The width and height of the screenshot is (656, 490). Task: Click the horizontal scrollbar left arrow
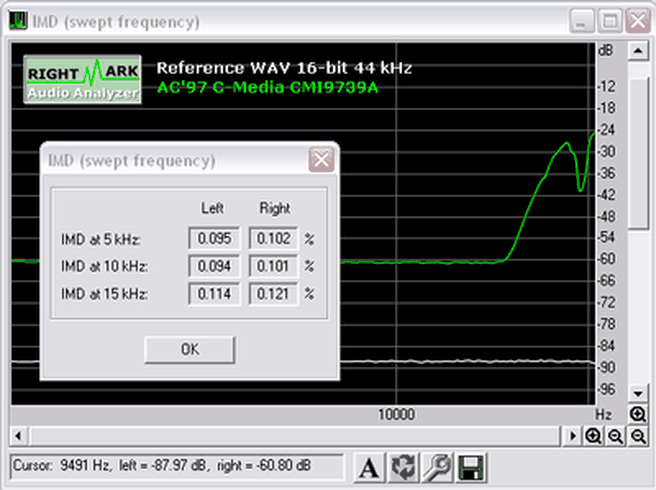pos(18,436)
